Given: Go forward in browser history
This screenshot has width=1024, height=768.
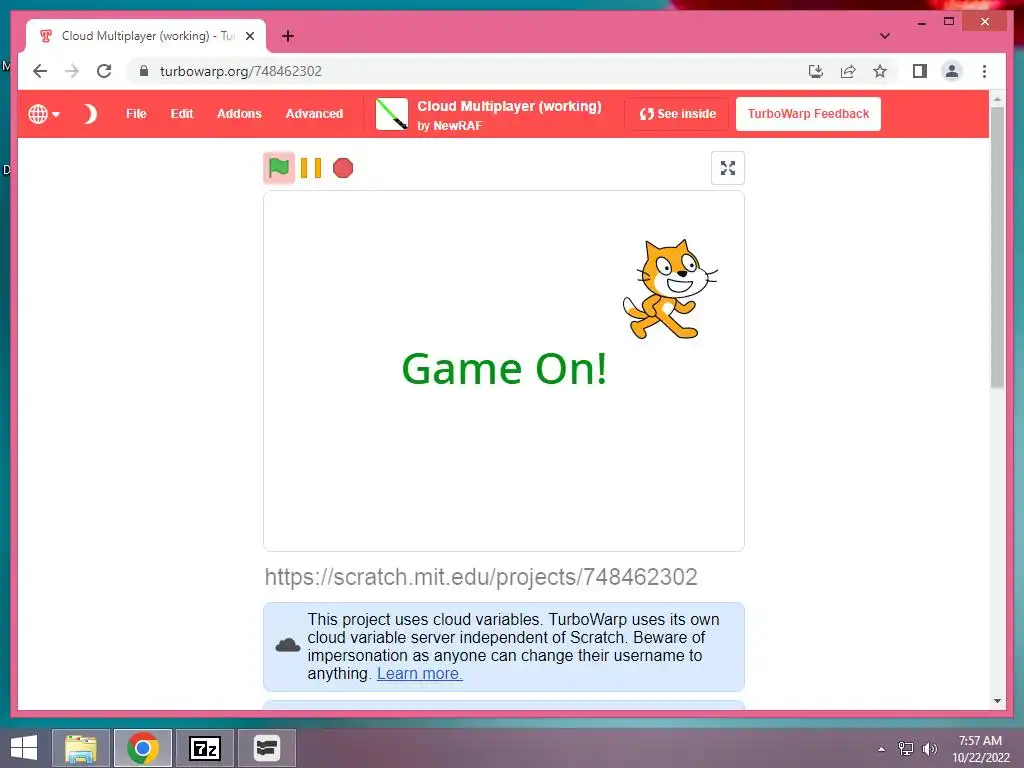Looking at the screenshot, I should point(72,71).
